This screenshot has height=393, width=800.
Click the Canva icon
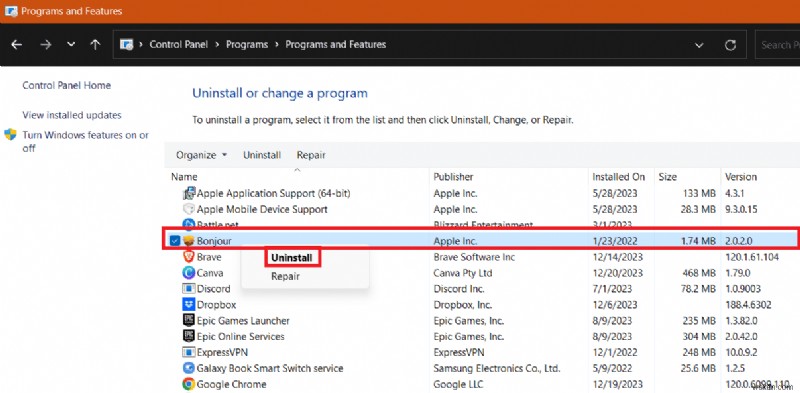click(189, 273)
